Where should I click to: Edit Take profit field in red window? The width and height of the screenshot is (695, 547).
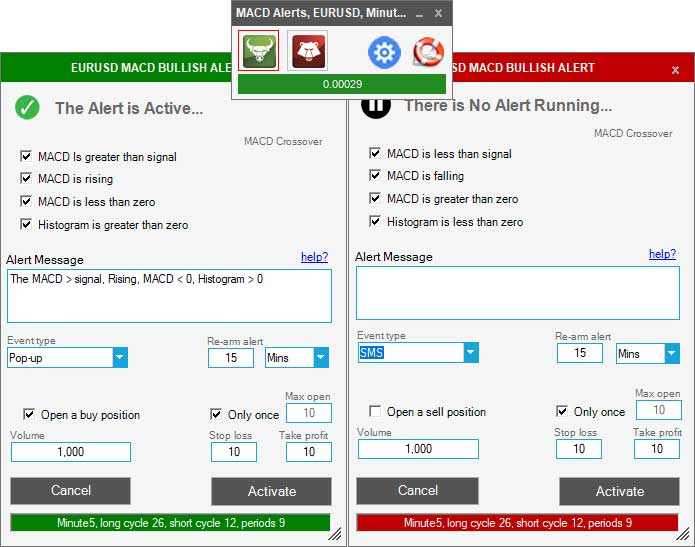pyautogui.click(x=657, y=449)
